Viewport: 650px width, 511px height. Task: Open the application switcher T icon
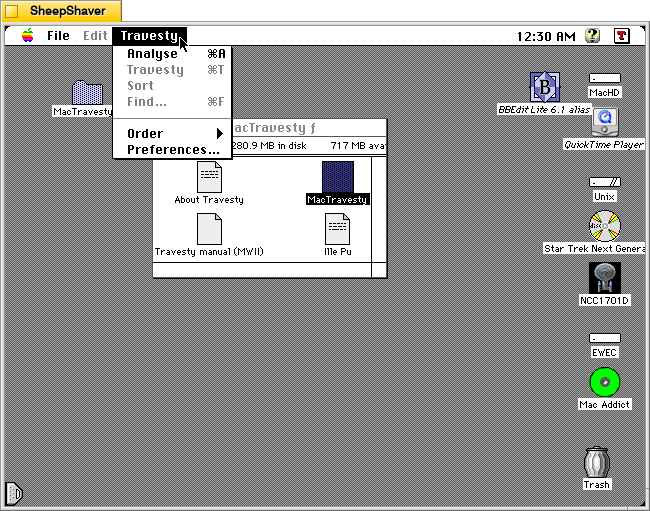621,36
